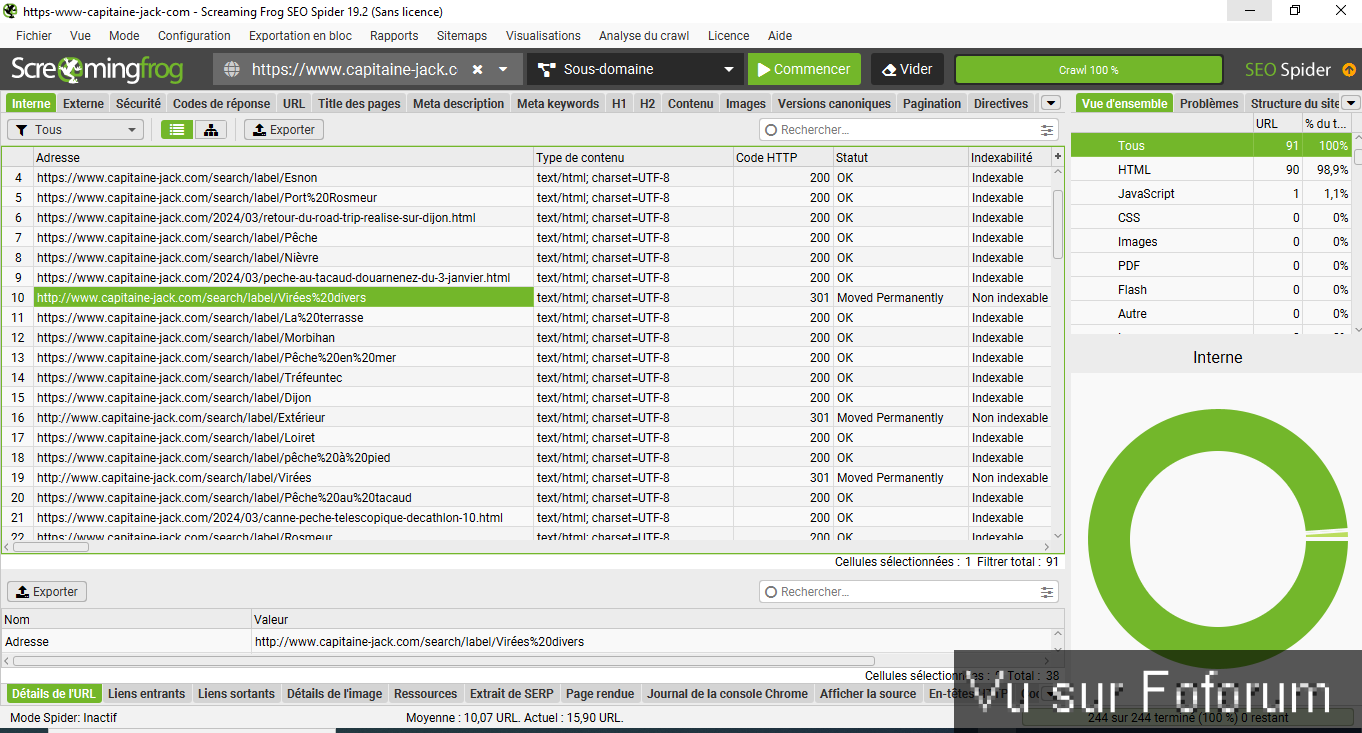The image size is (1362, 733).
Task: Select JavaScript row in overview panel
Action: point(1212,193)
